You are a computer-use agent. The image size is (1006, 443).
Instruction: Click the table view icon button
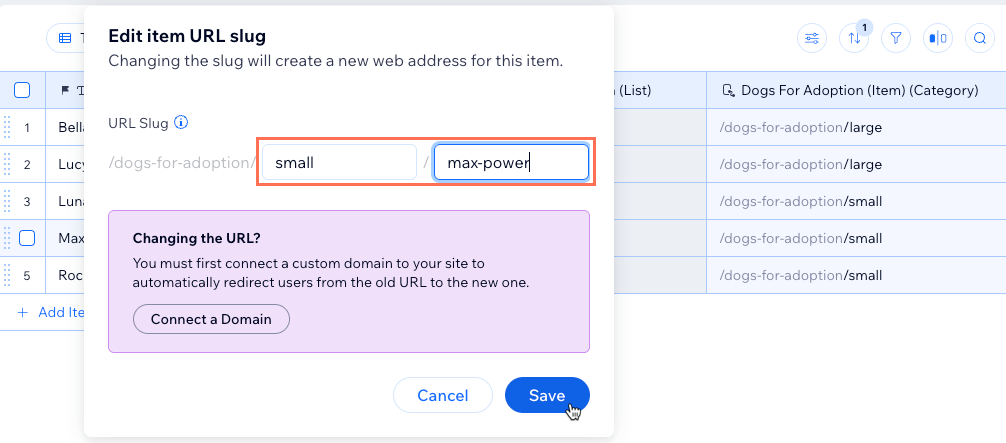tap(65, 38)
